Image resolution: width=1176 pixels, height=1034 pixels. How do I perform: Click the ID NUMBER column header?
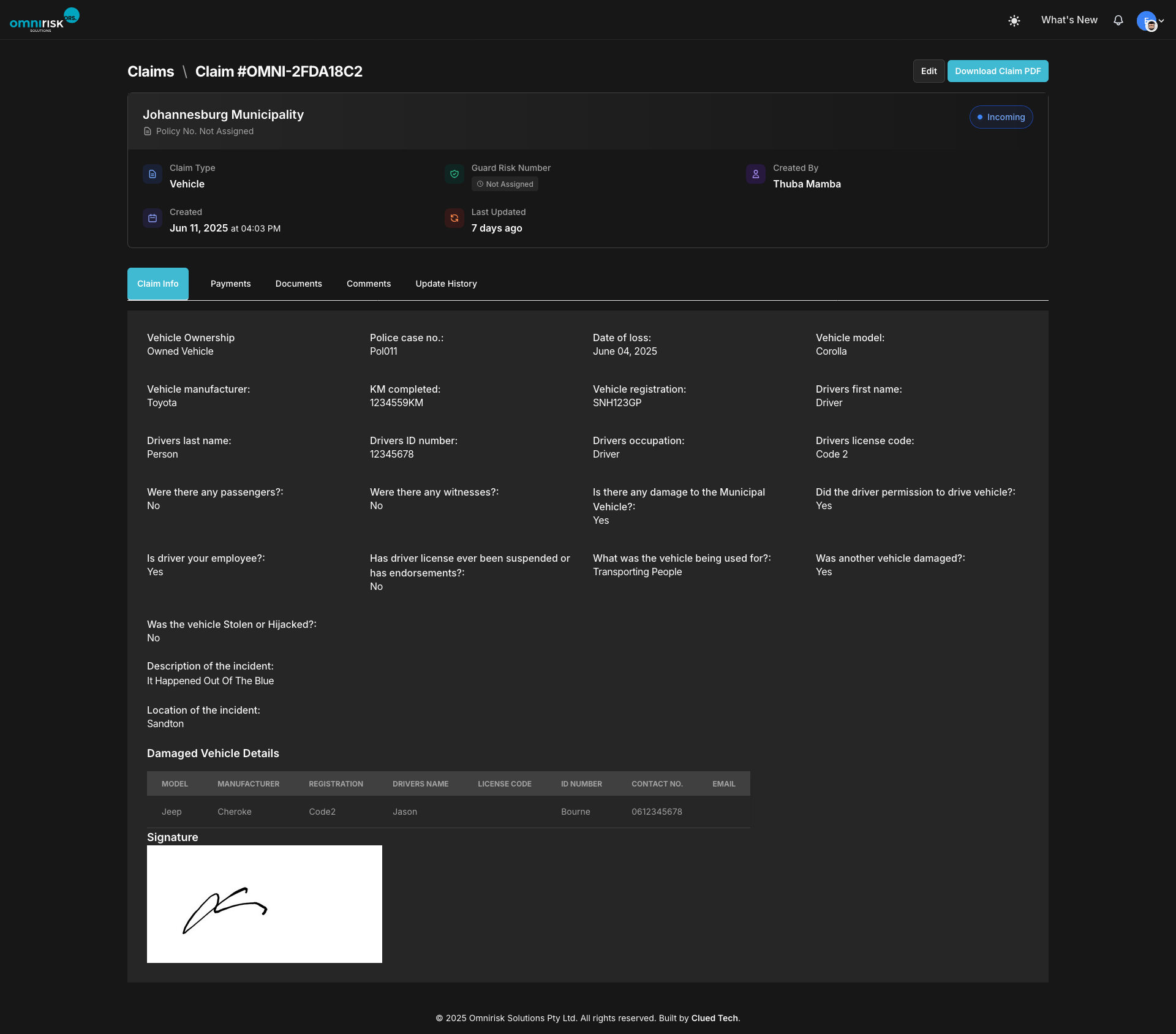click(x=581, y=784)
